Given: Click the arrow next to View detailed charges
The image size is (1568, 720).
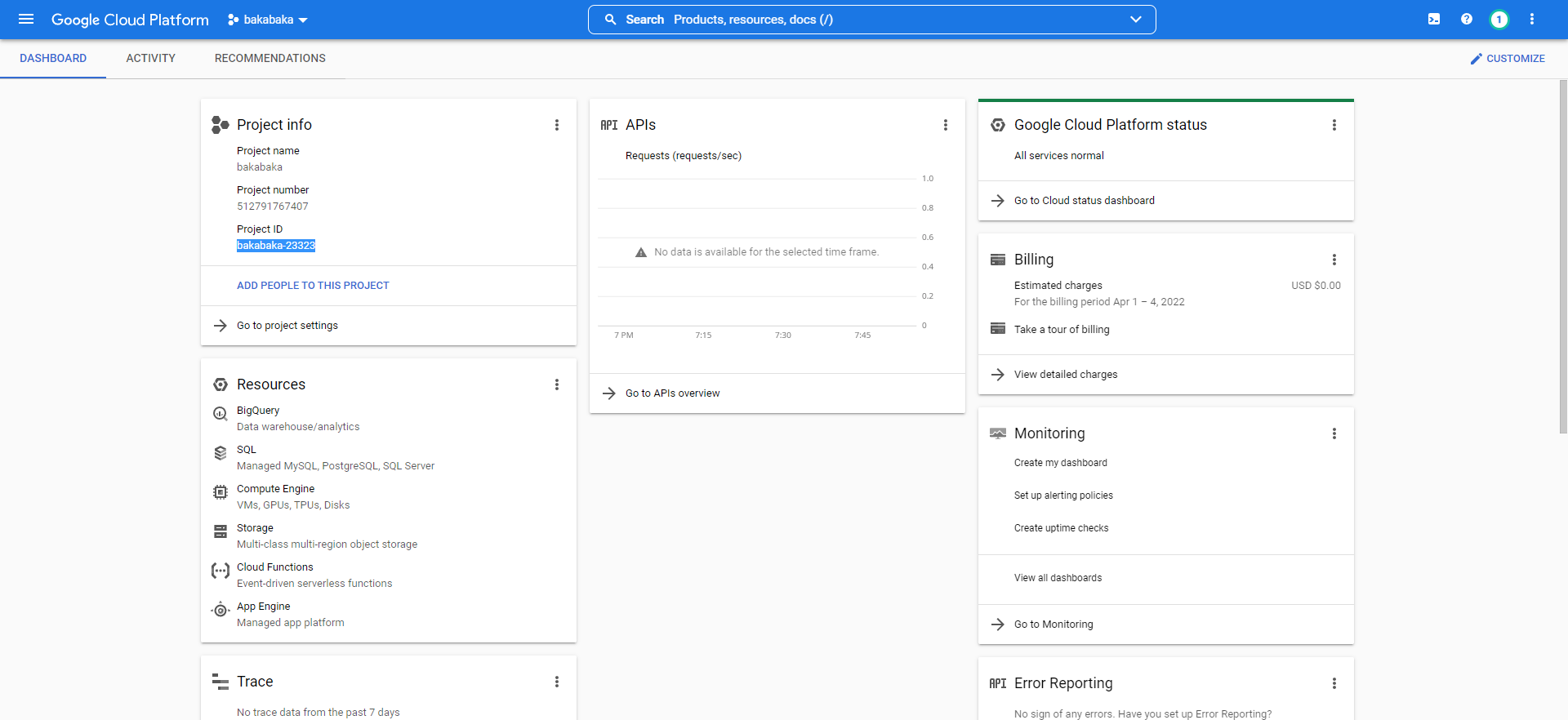Looking at the screenshot, I should [998, 375].
